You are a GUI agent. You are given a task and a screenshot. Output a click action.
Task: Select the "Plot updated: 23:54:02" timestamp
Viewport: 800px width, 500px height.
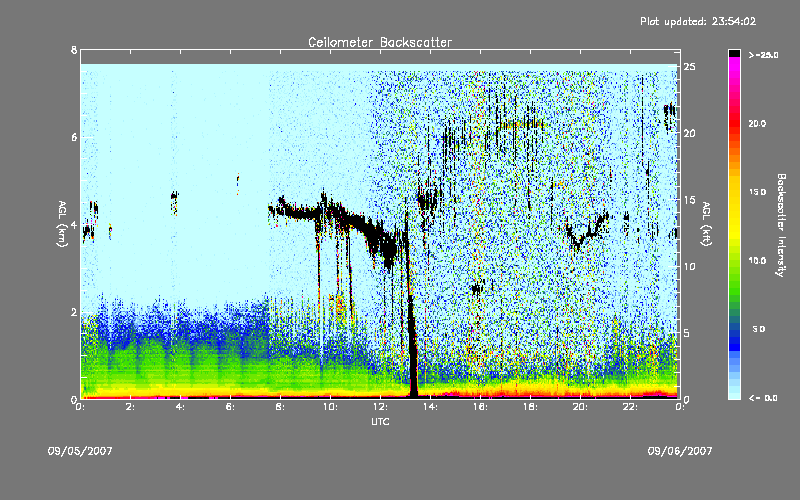coord(698,21)
